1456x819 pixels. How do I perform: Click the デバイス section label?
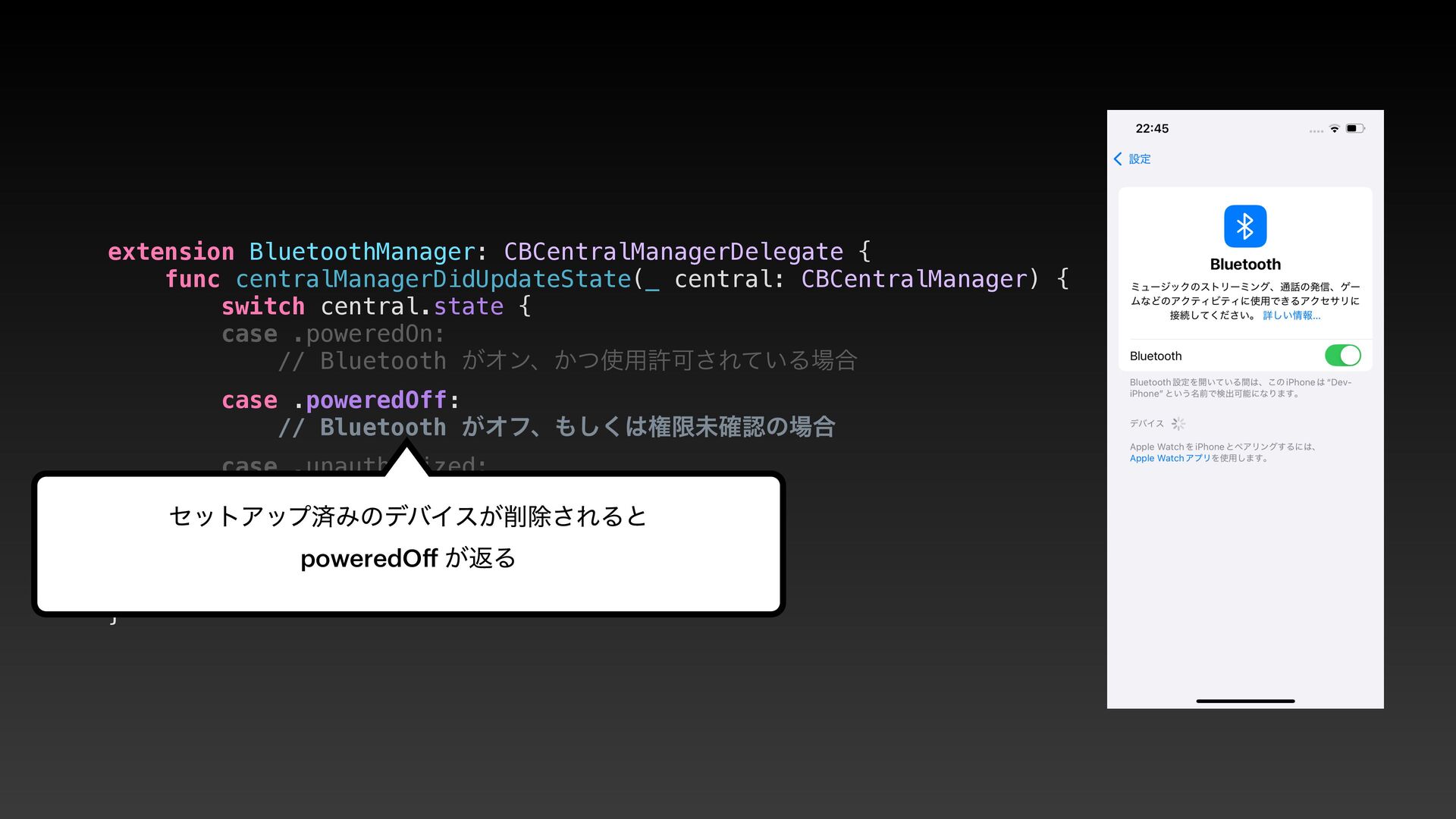click(x=1147, y=424)
